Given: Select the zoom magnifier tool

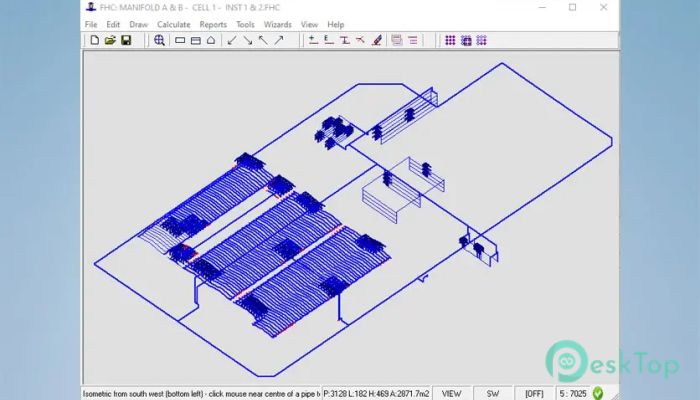Looking at the screenshot, I should 159,41.
